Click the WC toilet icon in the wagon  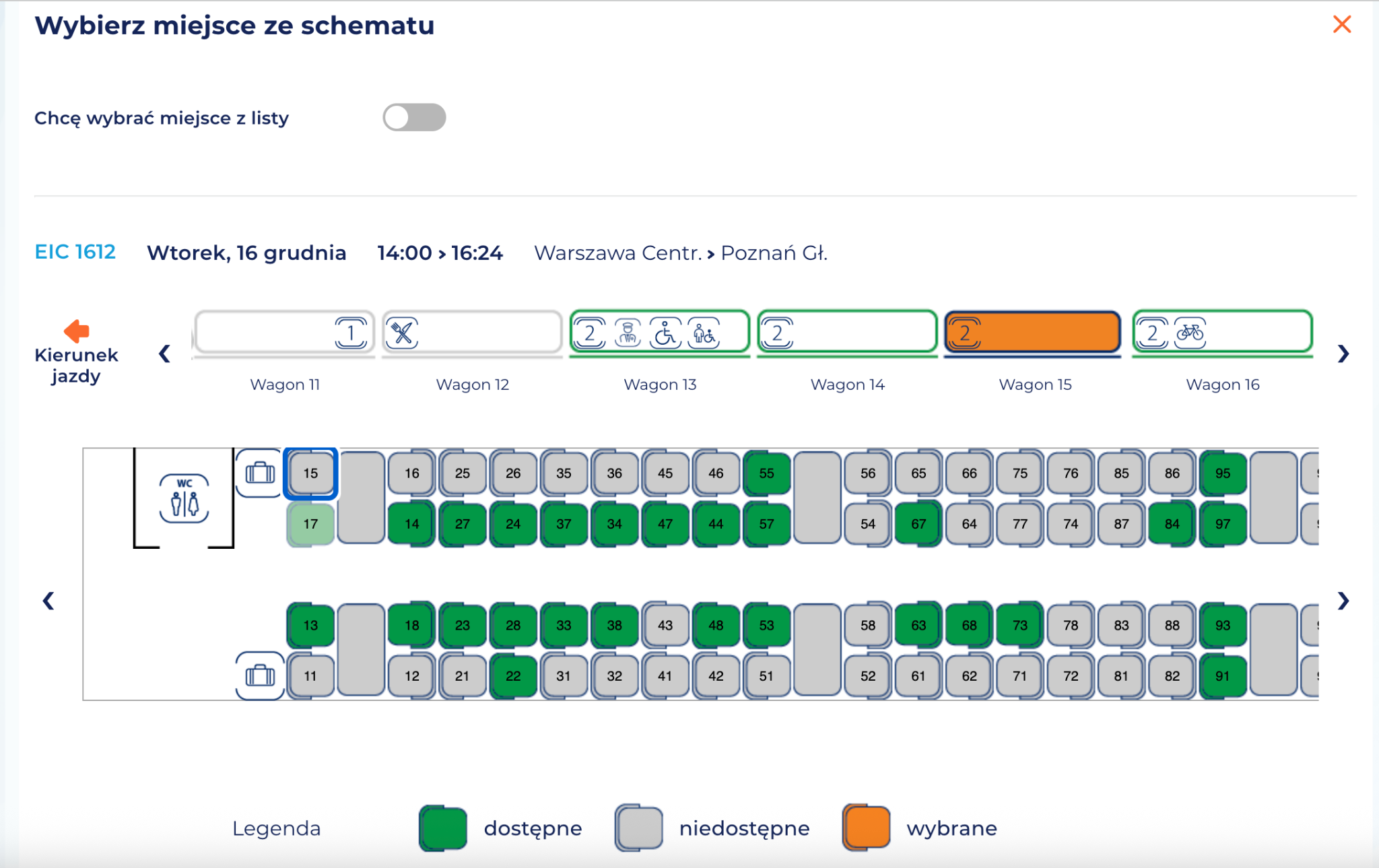184,498
